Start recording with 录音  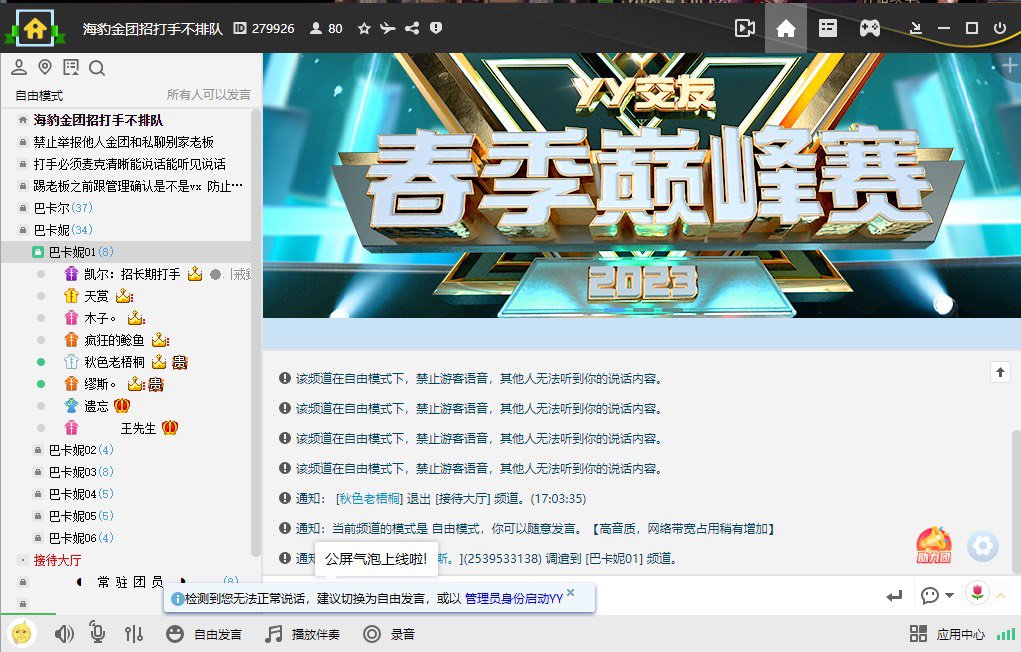[389, 634]
